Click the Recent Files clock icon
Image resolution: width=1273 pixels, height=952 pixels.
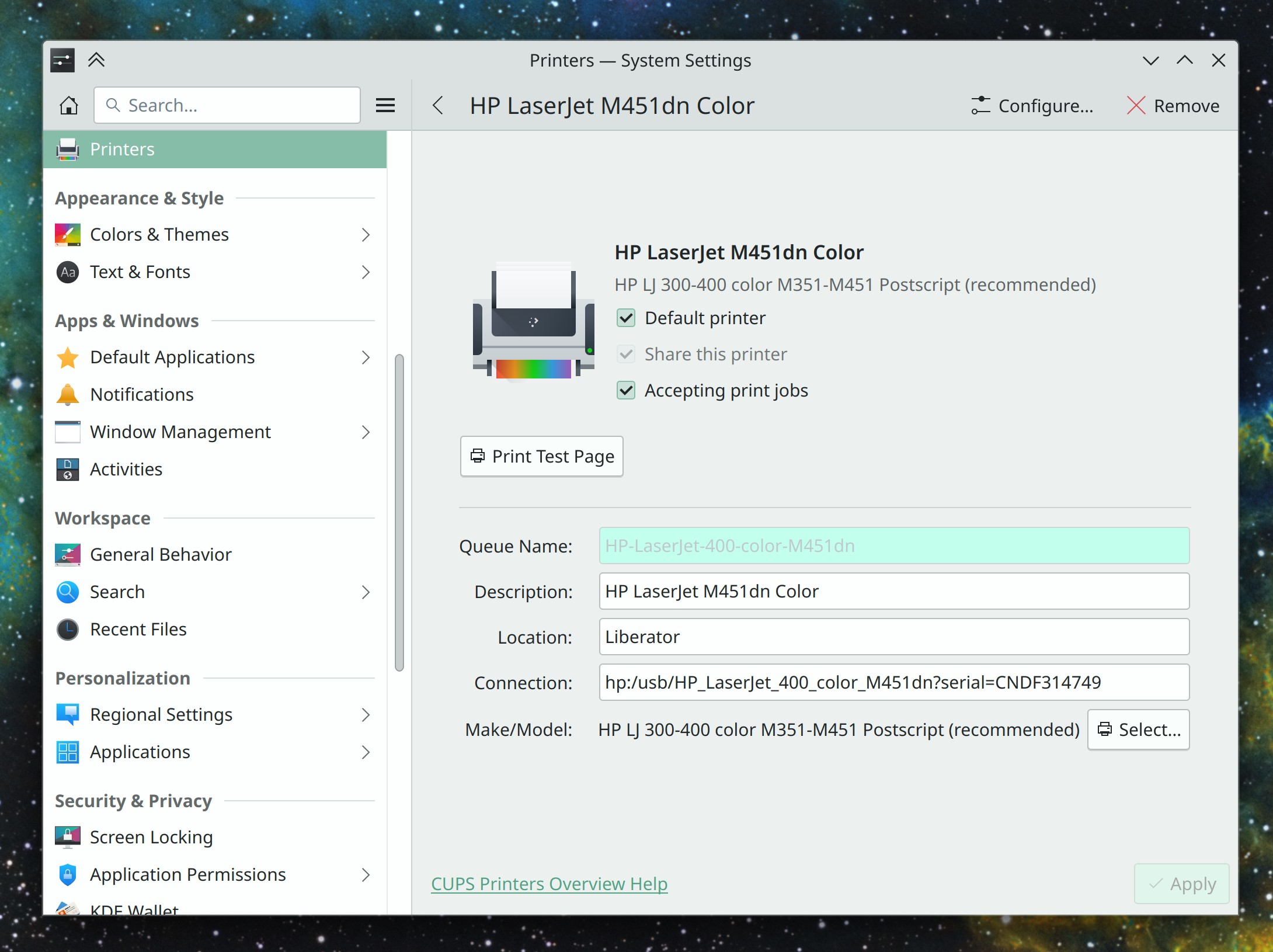click(x=68, y=630)
